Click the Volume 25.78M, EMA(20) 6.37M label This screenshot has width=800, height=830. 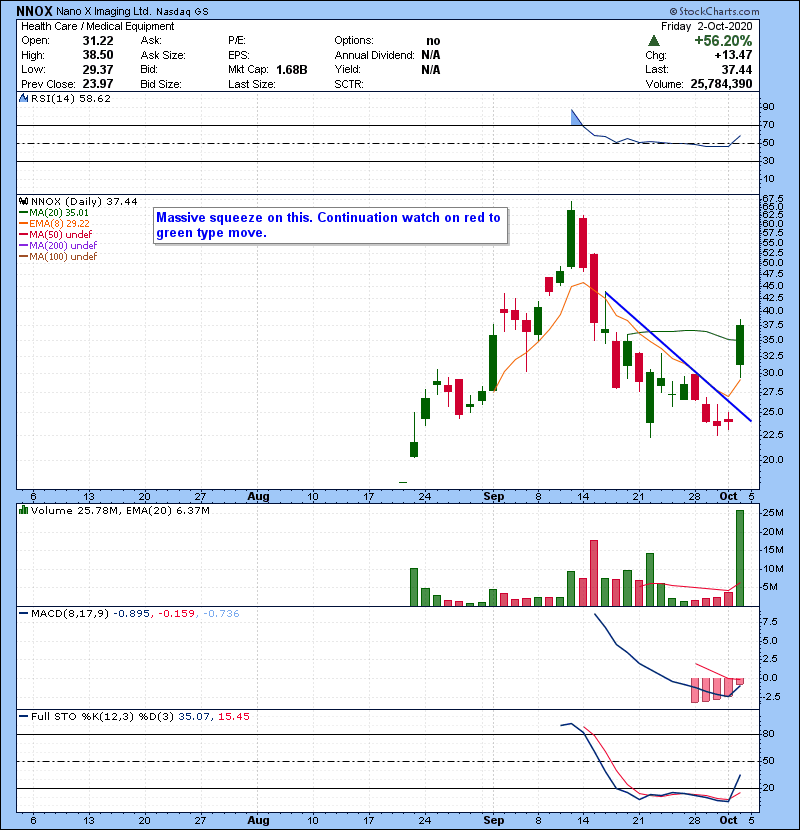(120, 511)
